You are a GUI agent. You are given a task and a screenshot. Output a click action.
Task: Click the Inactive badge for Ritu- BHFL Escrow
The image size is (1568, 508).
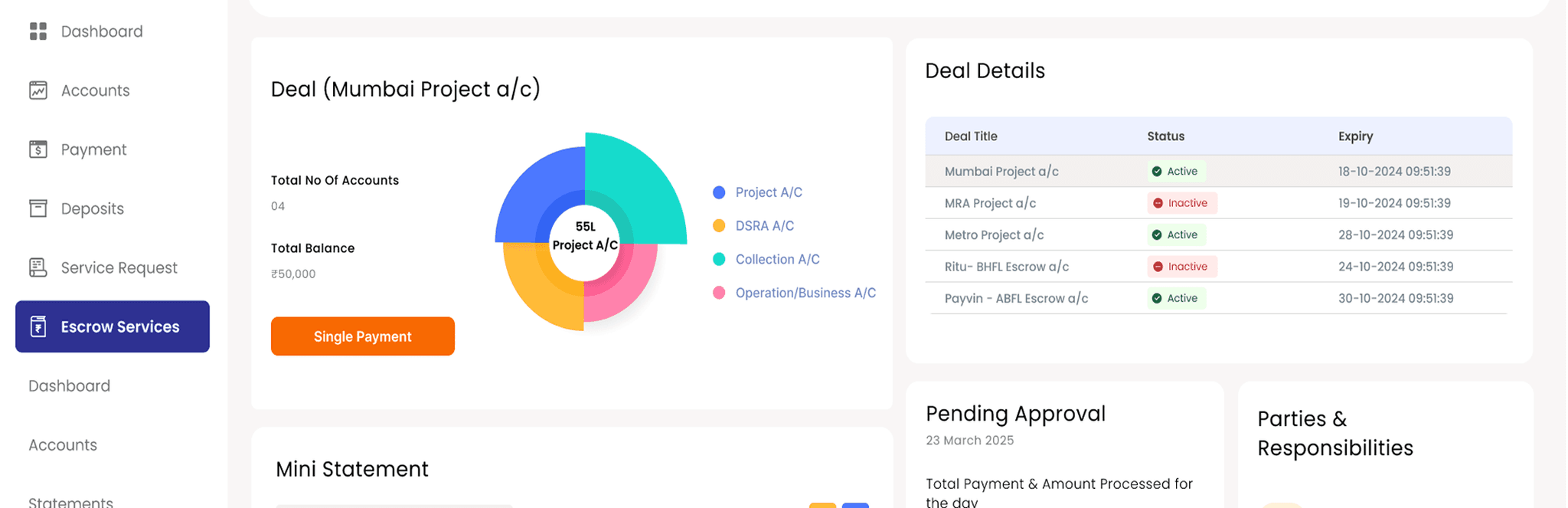[1182, 267]
